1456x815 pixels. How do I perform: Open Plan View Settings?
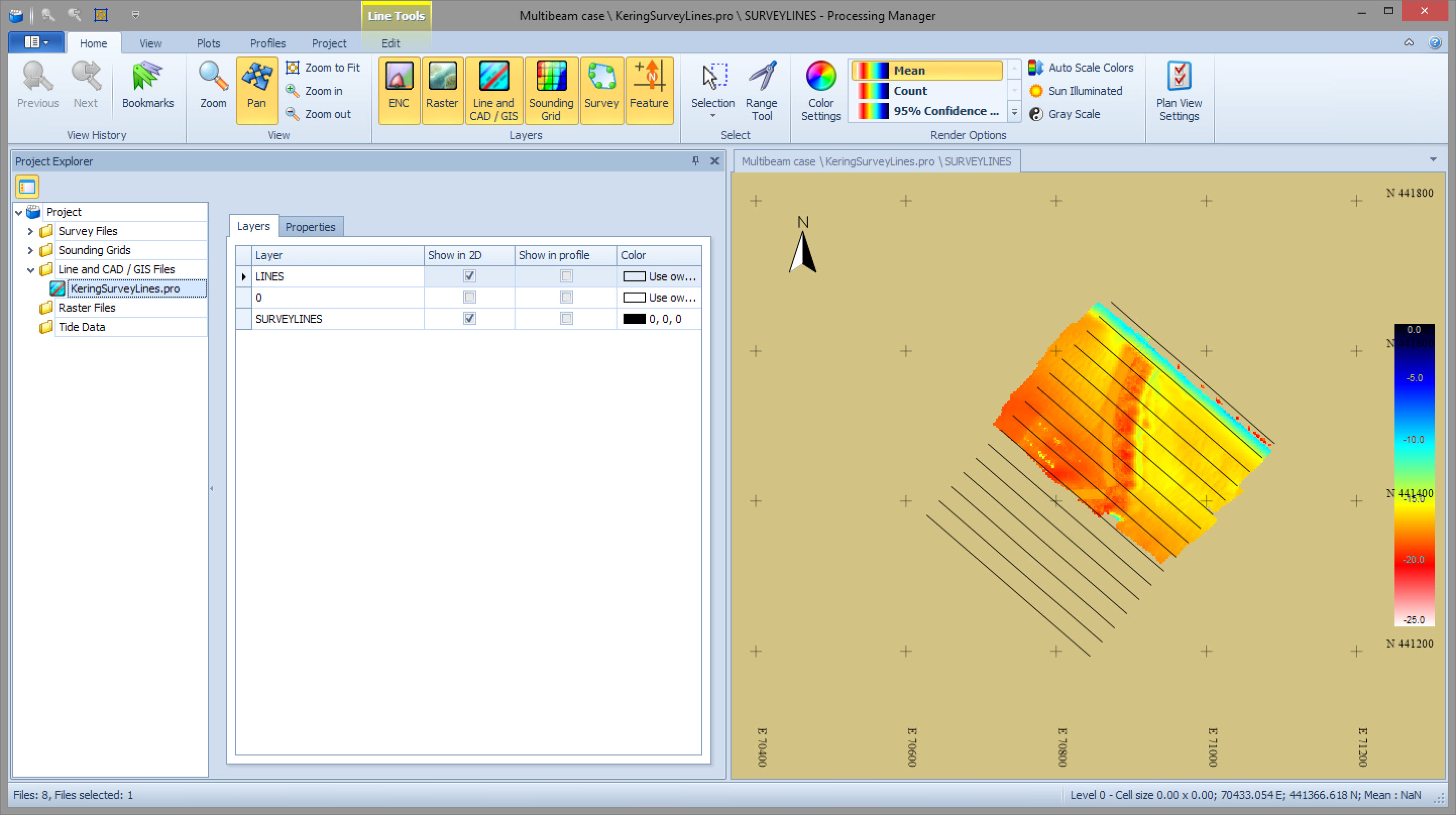pos(1179,89)
